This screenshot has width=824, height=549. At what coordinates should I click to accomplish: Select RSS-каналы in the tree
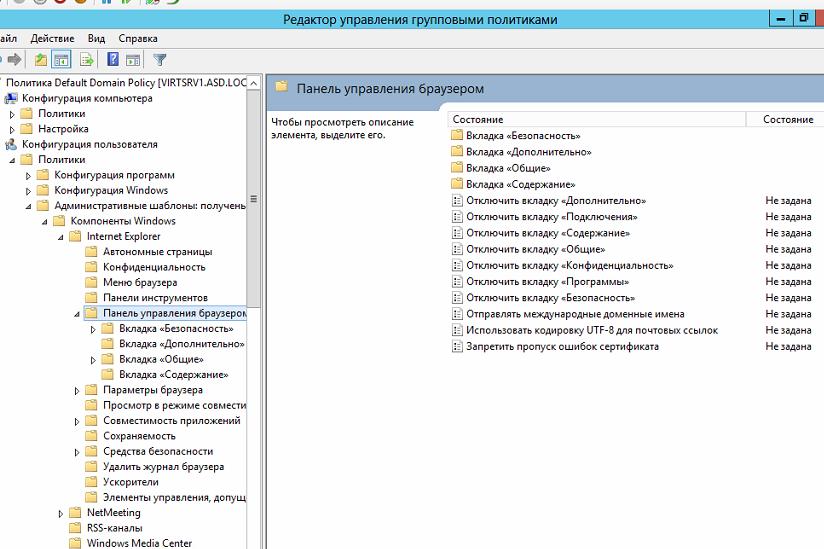click(115, 527)
